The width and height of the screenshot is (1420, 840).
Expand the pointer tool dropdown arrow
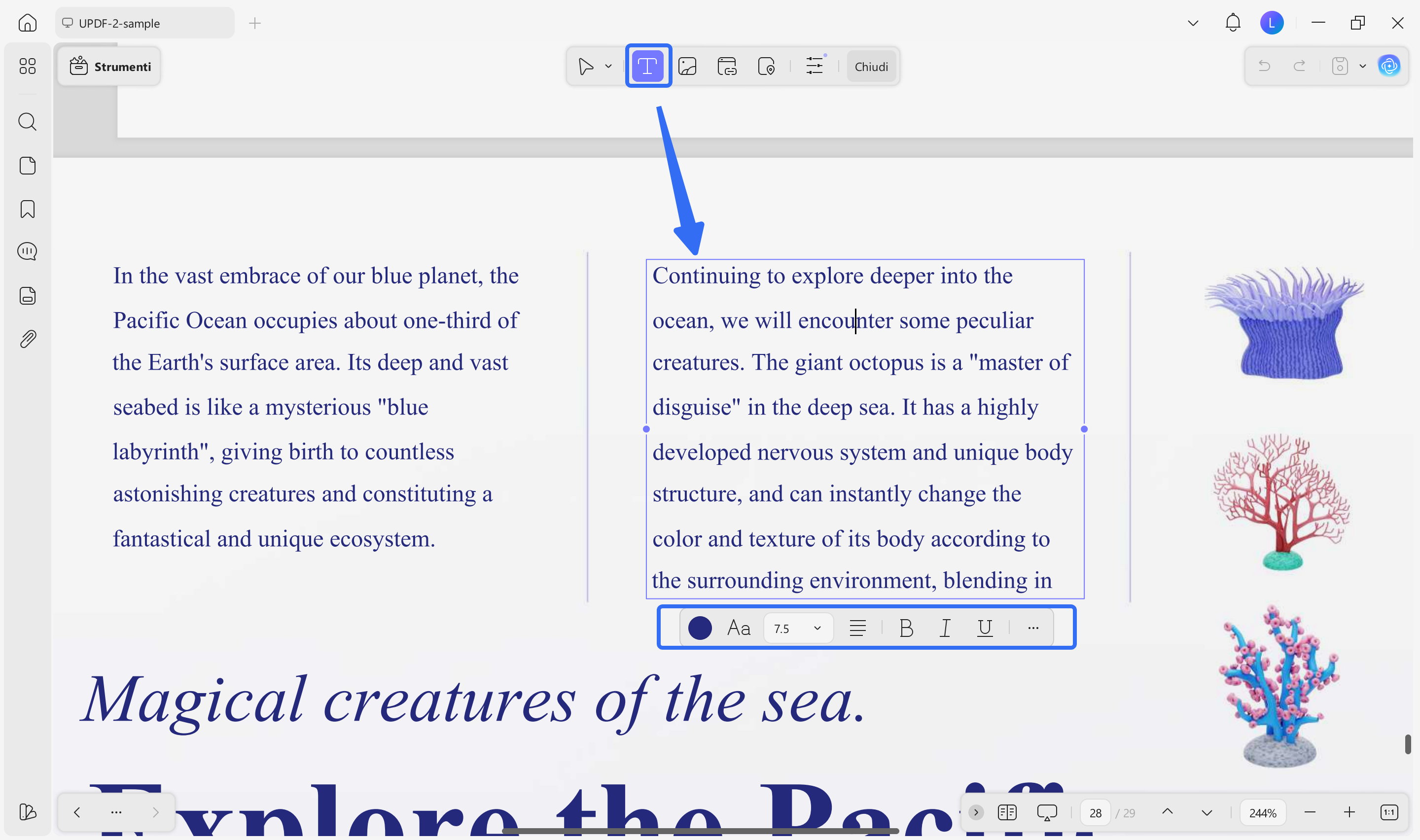pyautogui.click(x=608, y=66)
